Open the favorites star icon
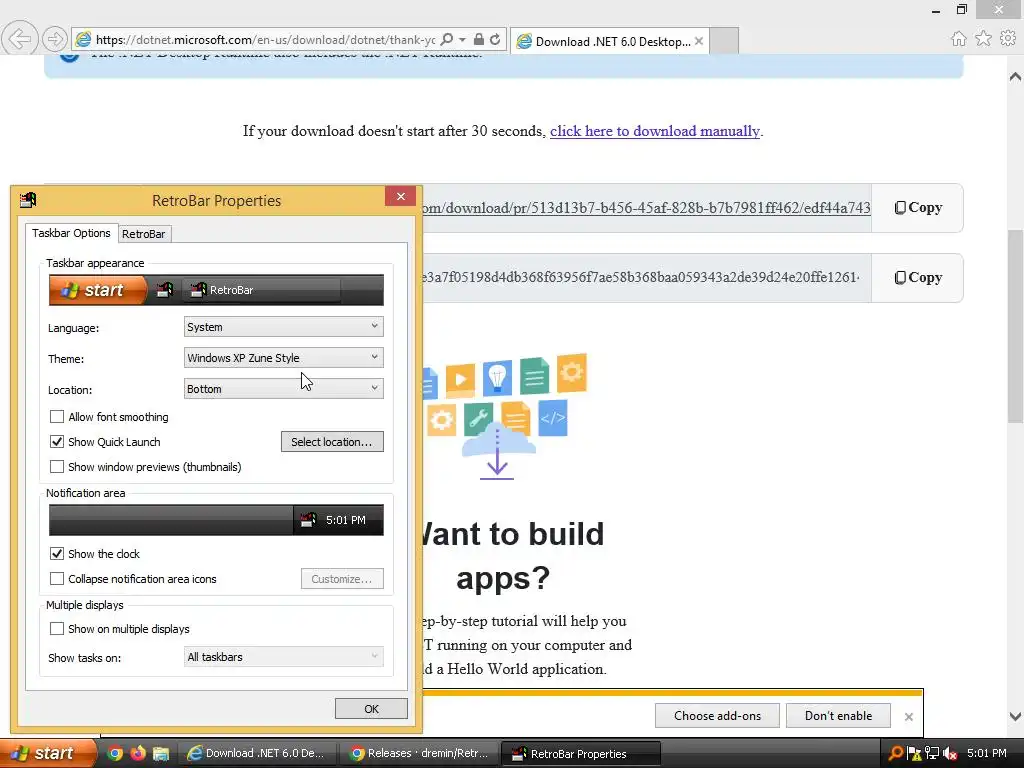Viewport: 1024px width, 768px height. [x=983, y=39]
